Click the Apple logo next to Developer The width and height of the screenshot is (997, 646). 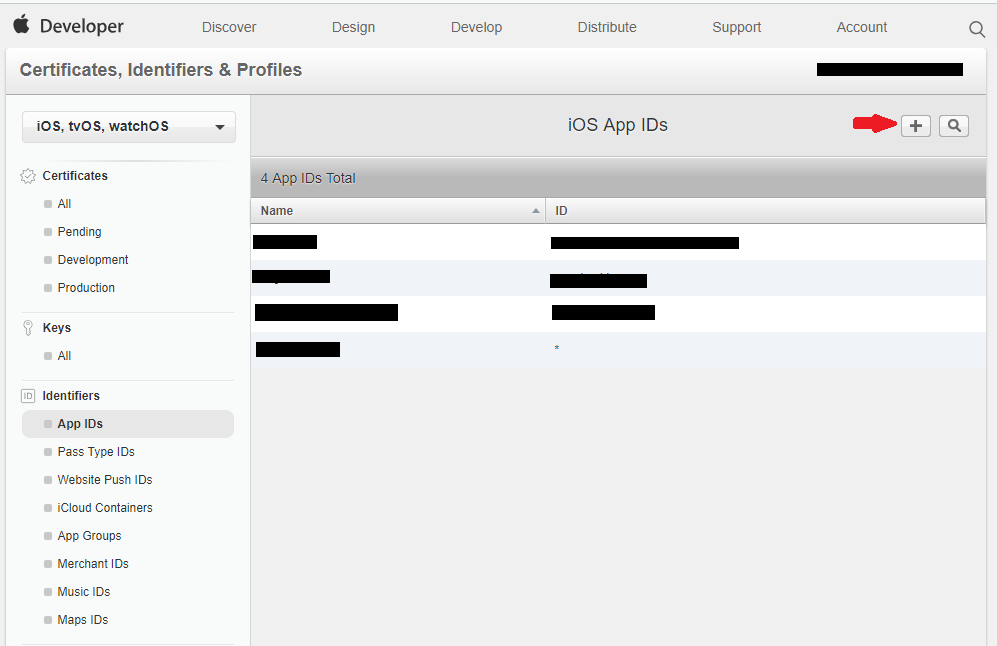pos(22,25)
